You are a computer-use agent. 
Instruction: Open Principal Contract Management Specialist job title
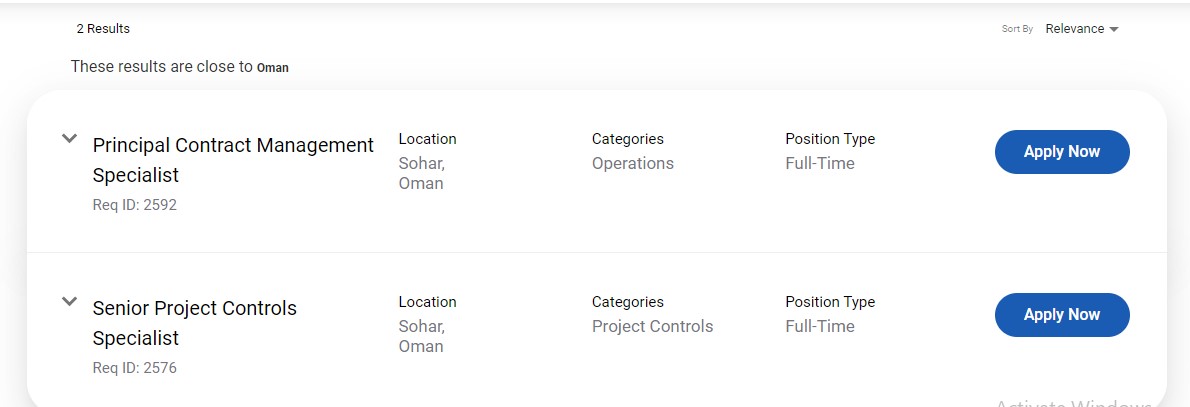(x=233, y=159)
